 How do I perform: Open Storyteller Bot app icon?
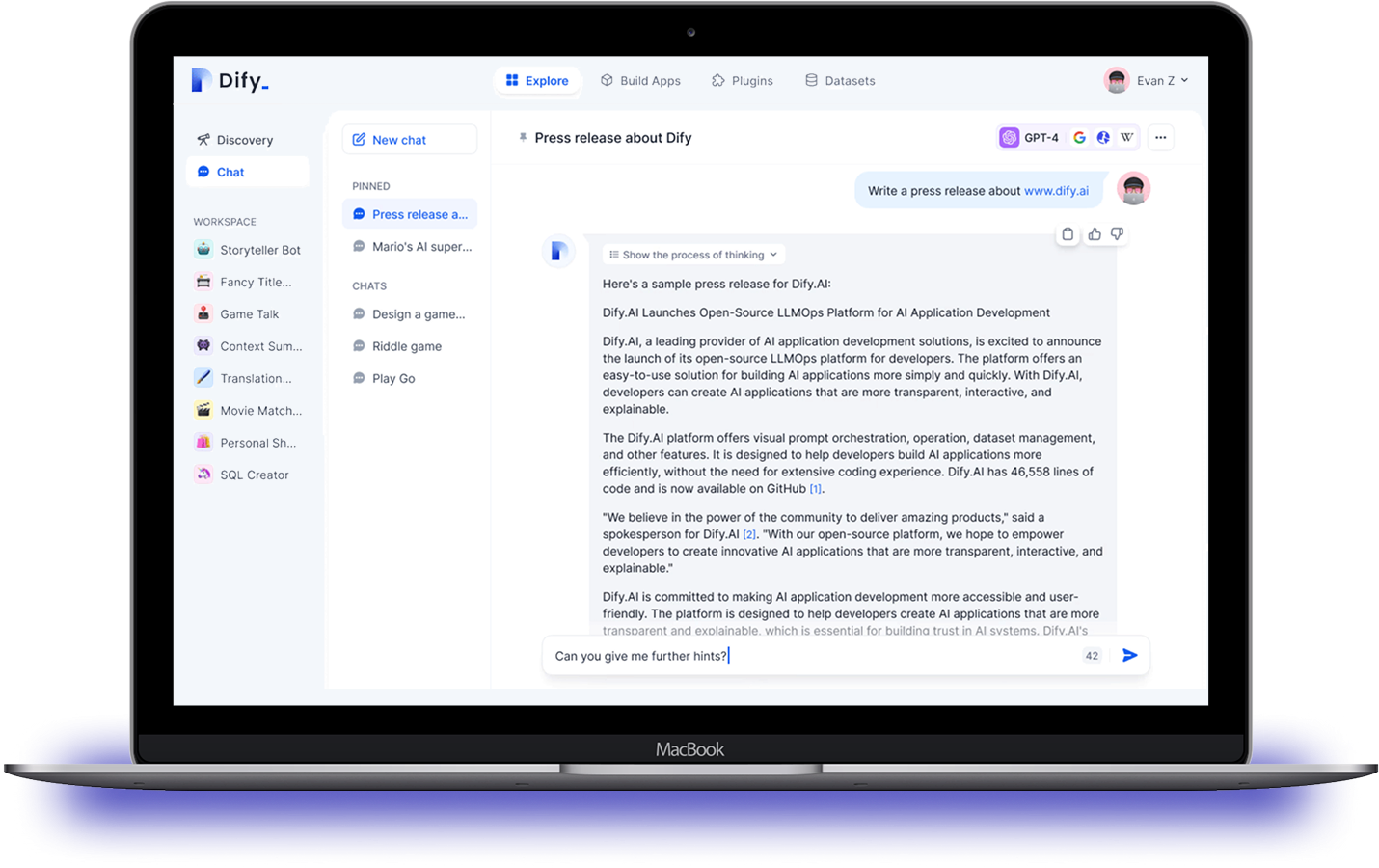point(203,250)
